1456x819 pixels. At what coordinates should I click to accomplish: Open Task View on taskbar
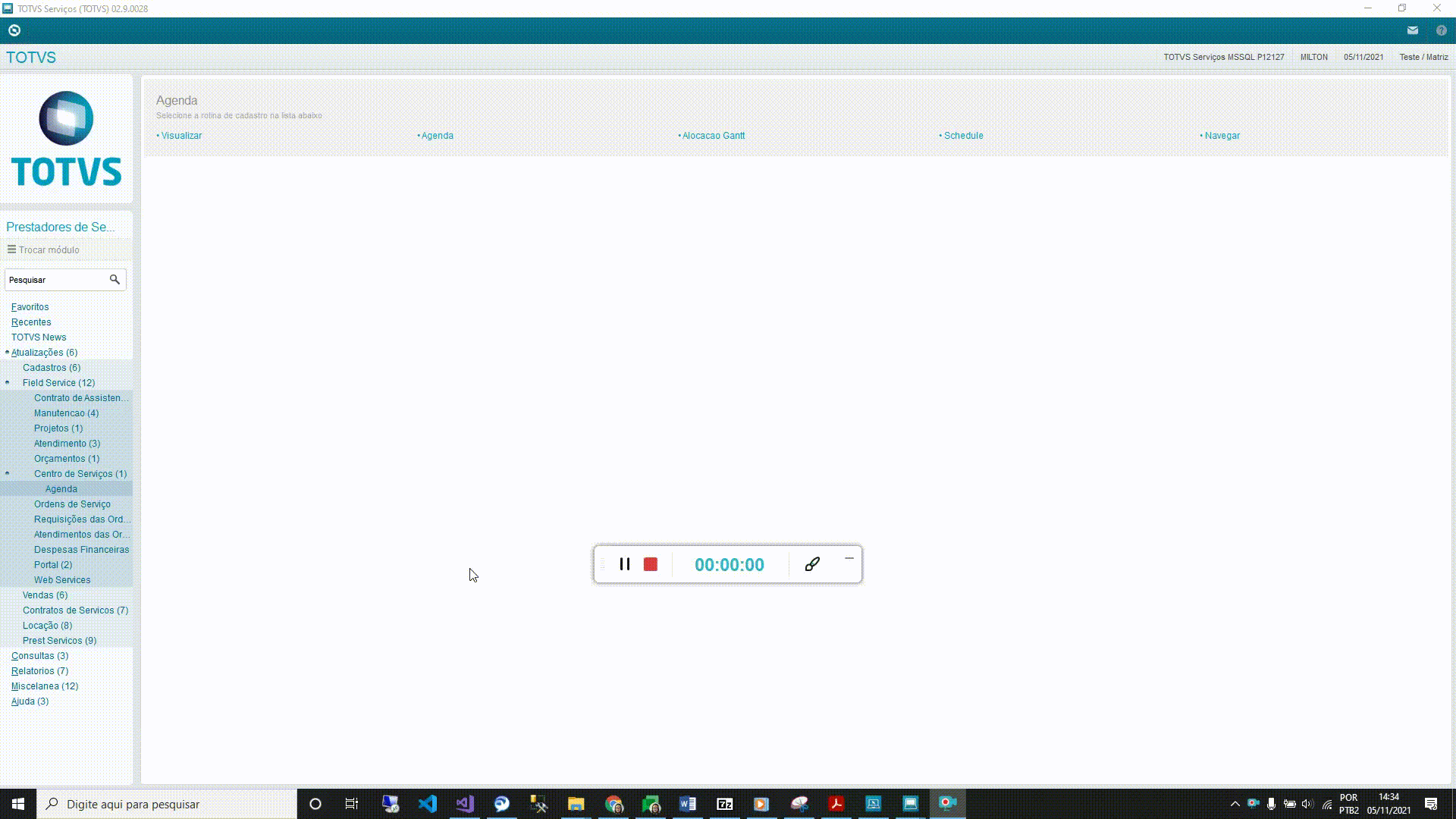(352, 804)
